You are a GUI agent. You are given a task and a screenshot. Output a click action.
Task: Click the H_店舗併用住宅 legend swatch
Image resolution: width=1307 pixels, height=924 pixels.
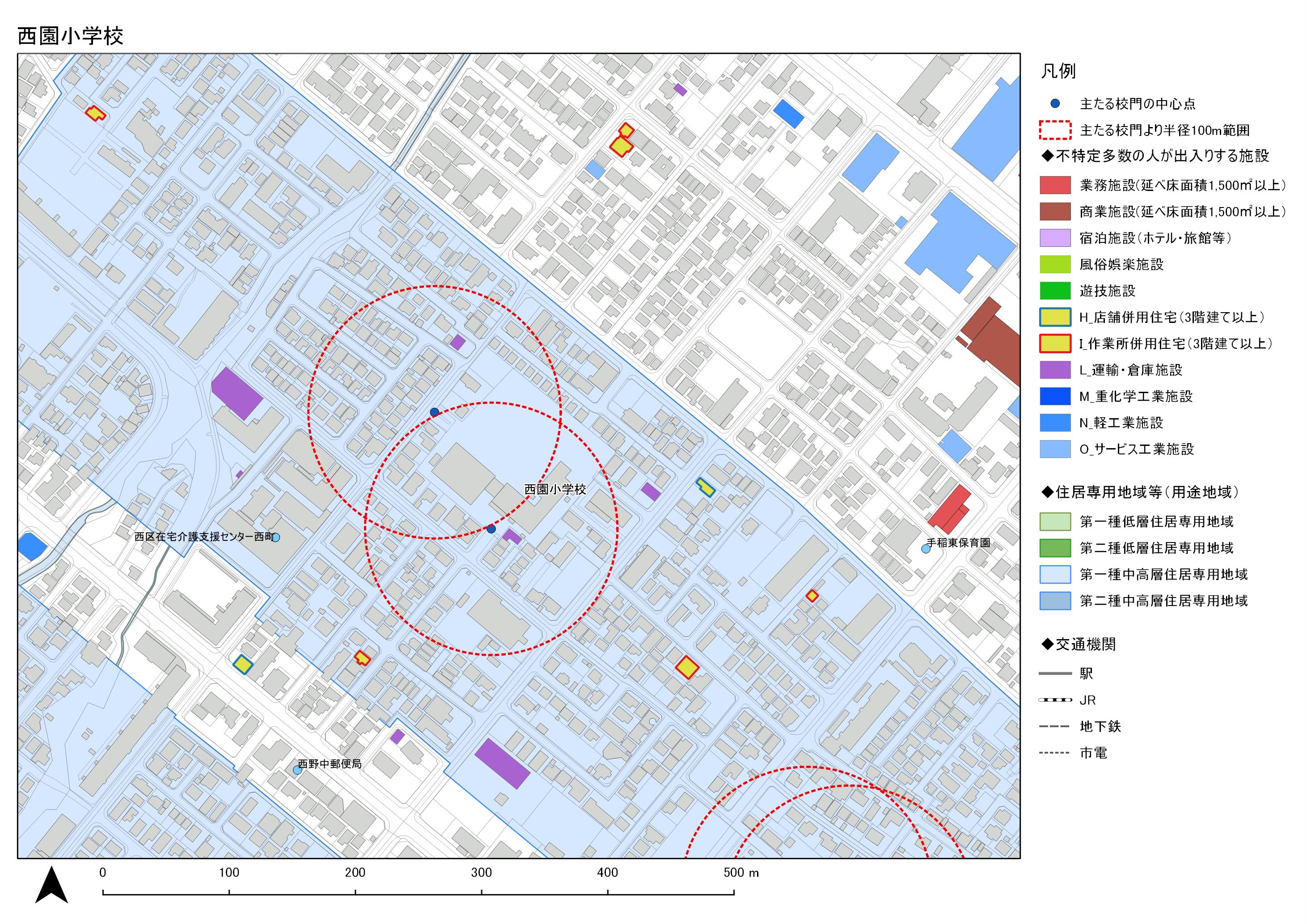point(1055,317)
